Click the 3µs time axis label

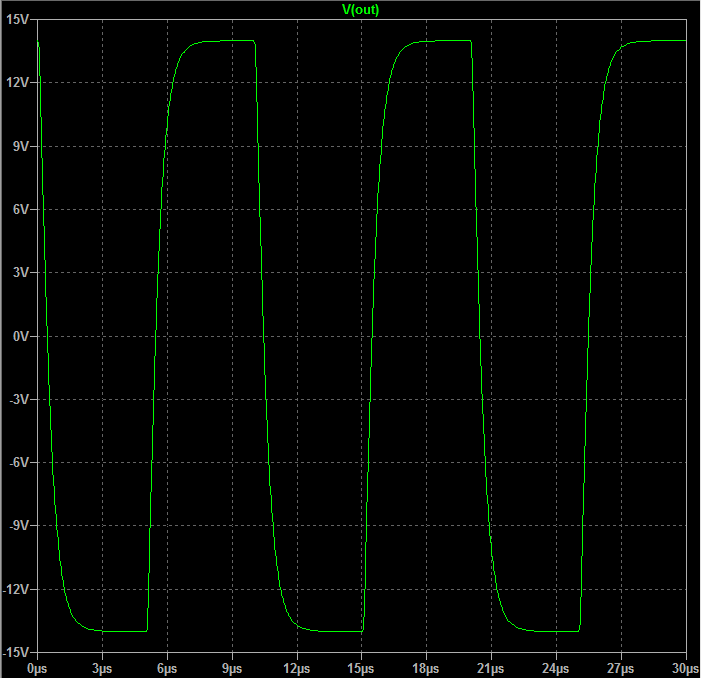click(x=102, y=669)
